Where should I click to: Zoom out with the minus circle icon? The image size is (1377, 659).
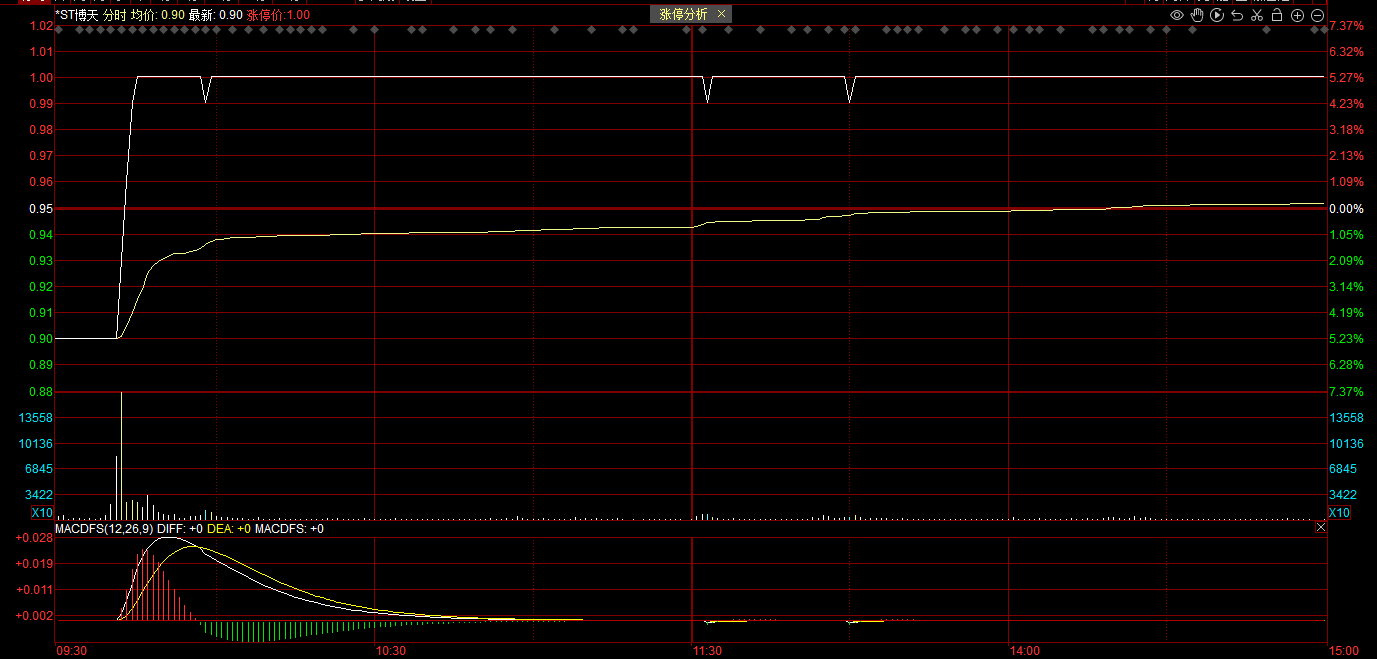tap(1318, 15)
